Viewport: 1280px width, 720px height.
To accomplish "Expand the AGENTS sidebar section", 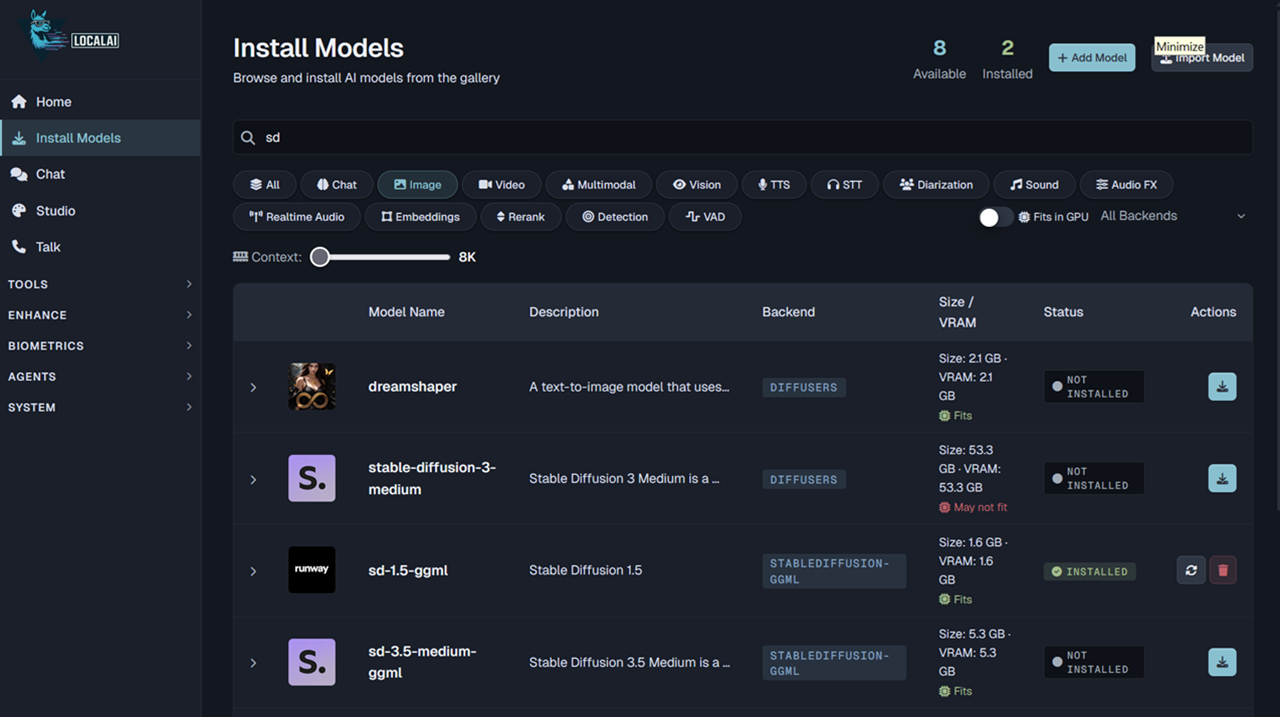I will coord(100,377).
